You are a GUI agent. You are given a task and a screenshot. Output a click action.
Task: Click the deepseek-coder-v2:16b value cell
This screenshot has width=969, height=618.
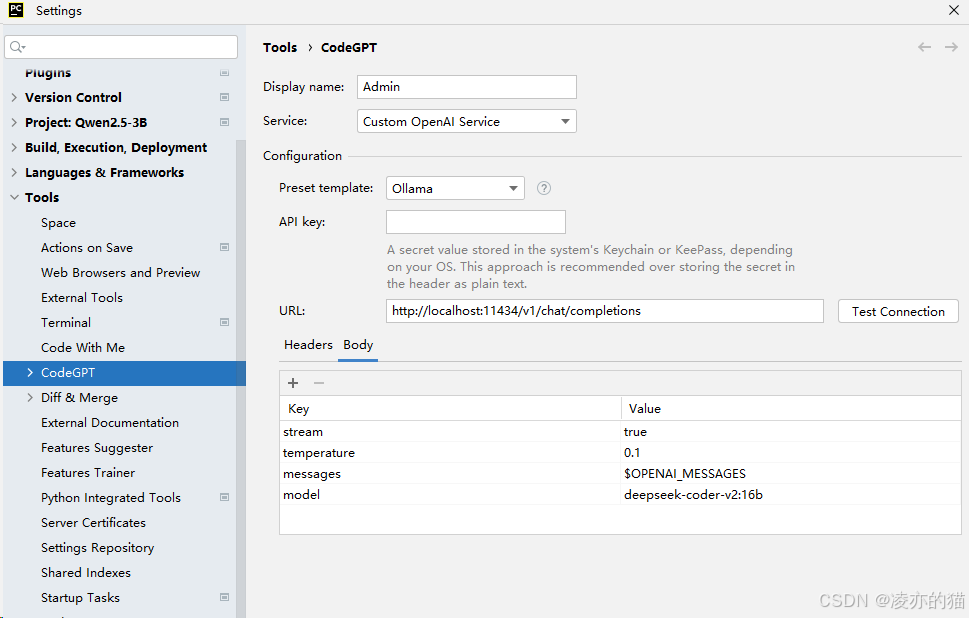[791, 494]
